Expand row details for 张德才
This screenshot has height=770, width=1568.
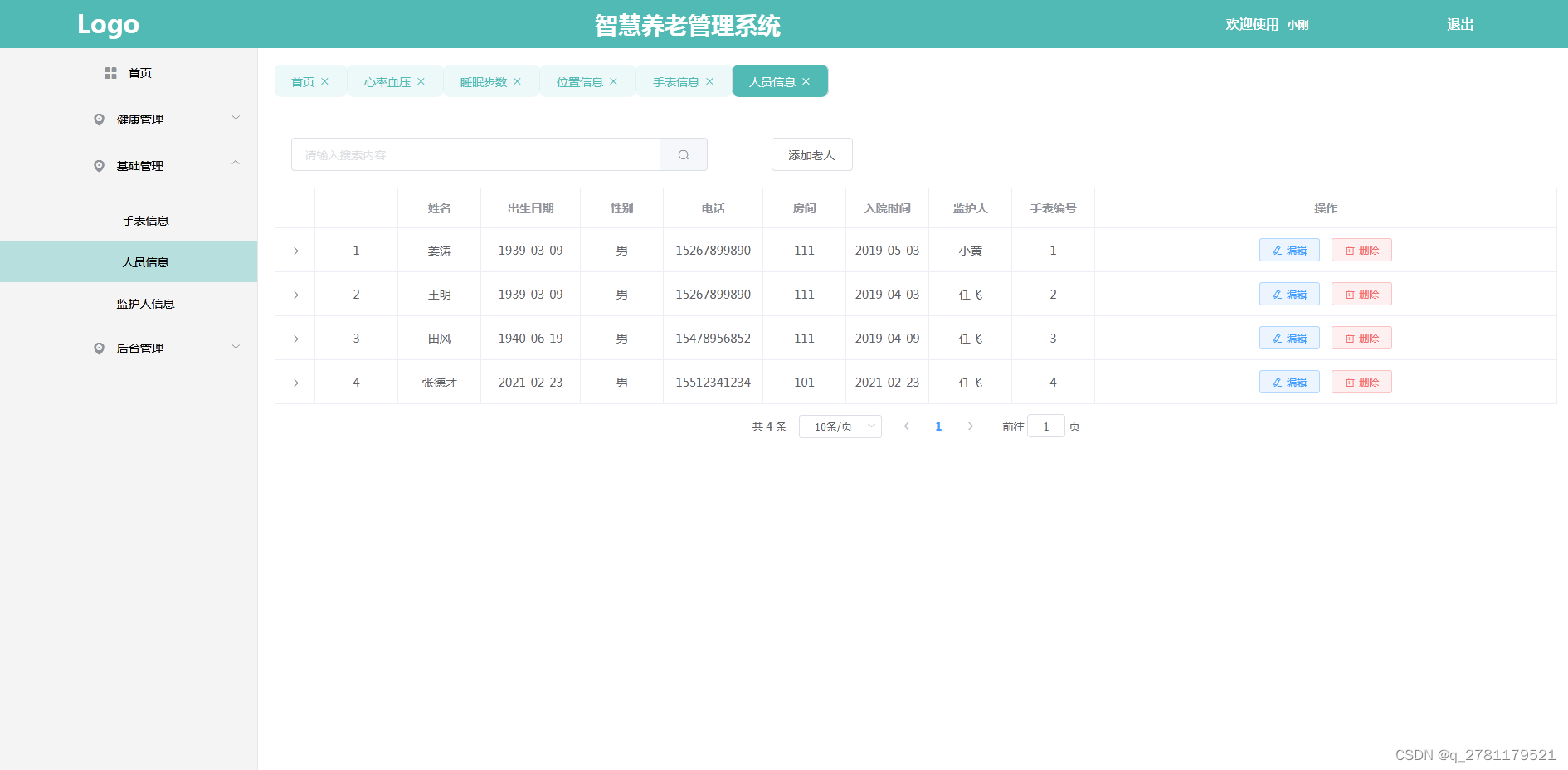pyautogui.click(x=295, y=383)
